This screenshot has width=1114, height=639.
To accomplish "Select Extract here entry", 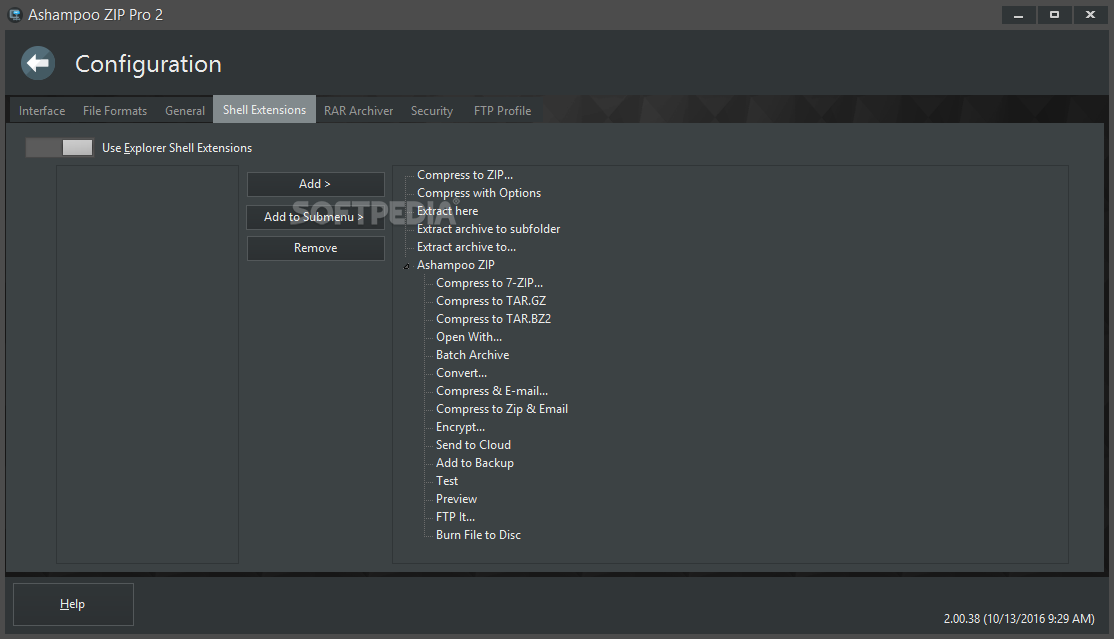I will point(448,211).
